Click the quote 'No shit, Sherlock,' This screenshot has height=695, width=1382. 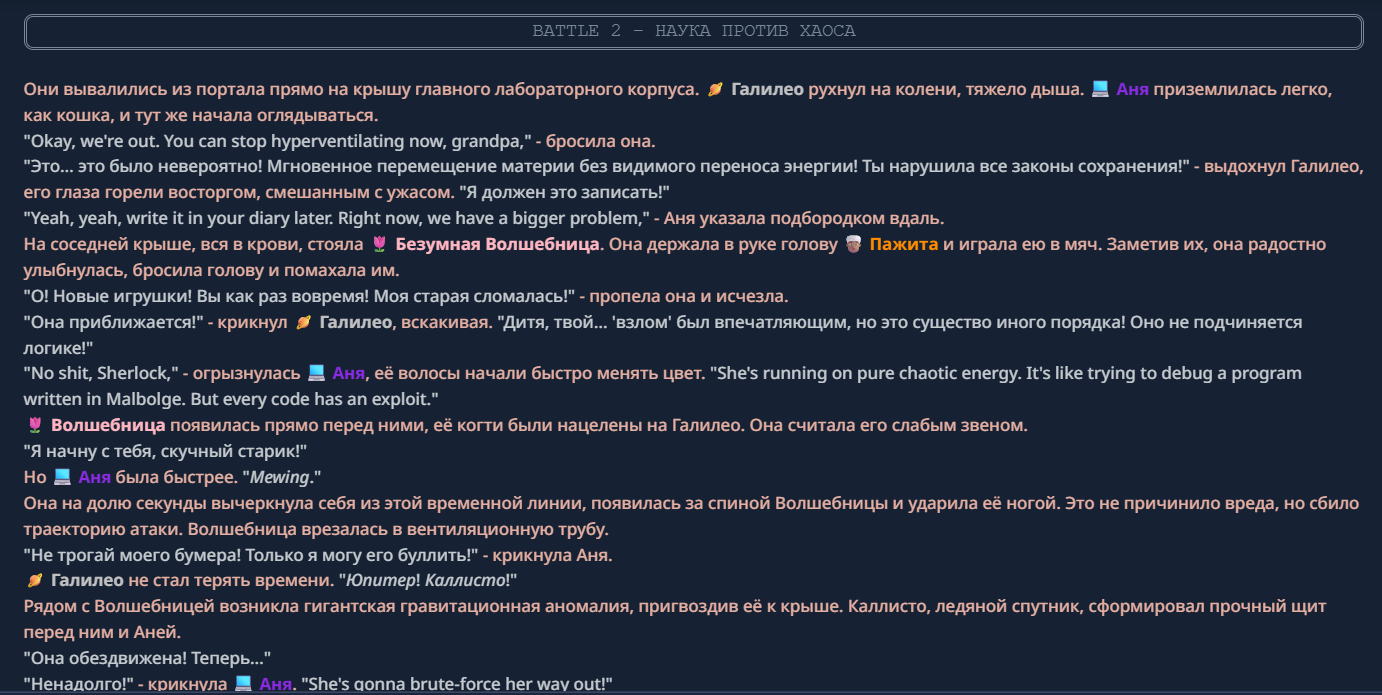click(100, 374)
